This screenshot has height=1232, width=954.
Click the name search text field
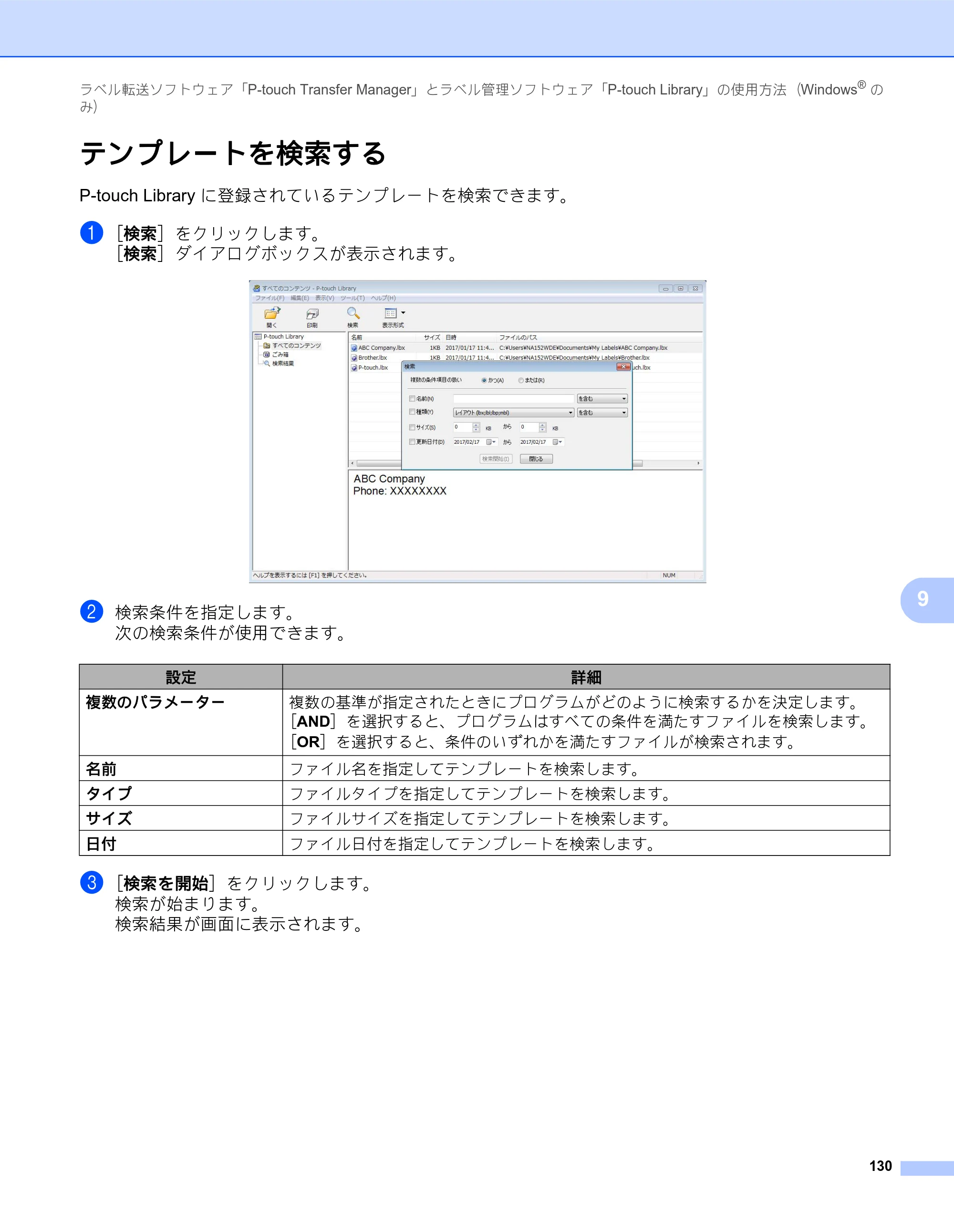click(513, 399)
